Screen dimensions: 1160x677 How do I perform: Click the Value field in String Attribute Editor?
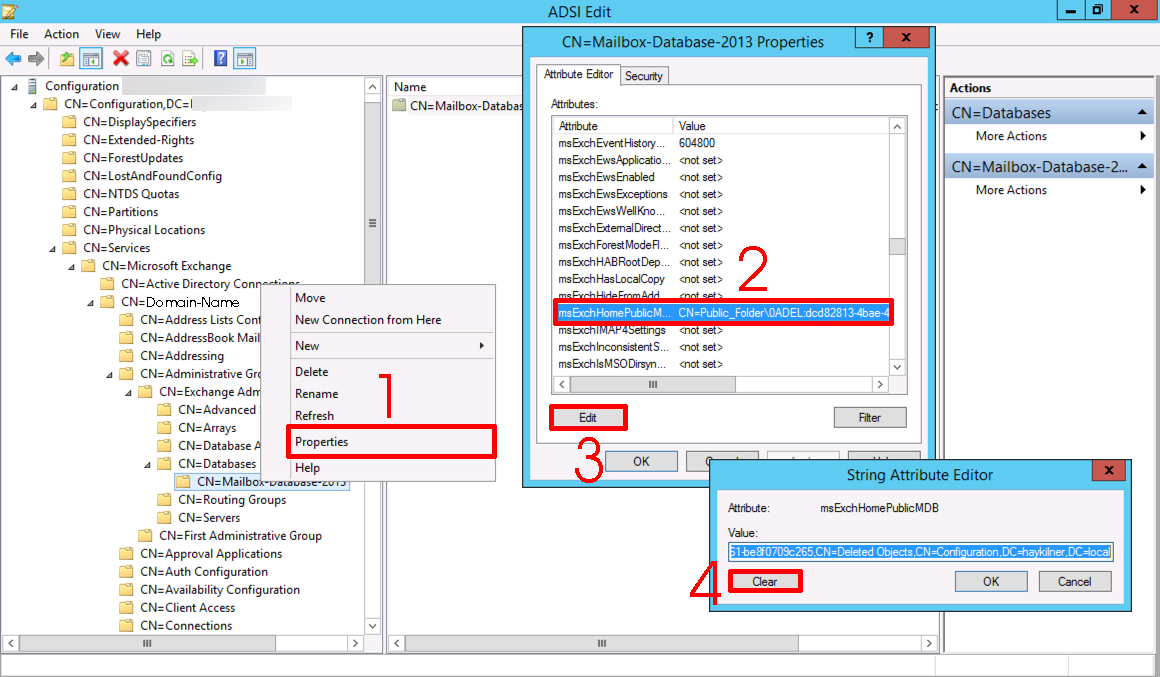coord(920,552)
